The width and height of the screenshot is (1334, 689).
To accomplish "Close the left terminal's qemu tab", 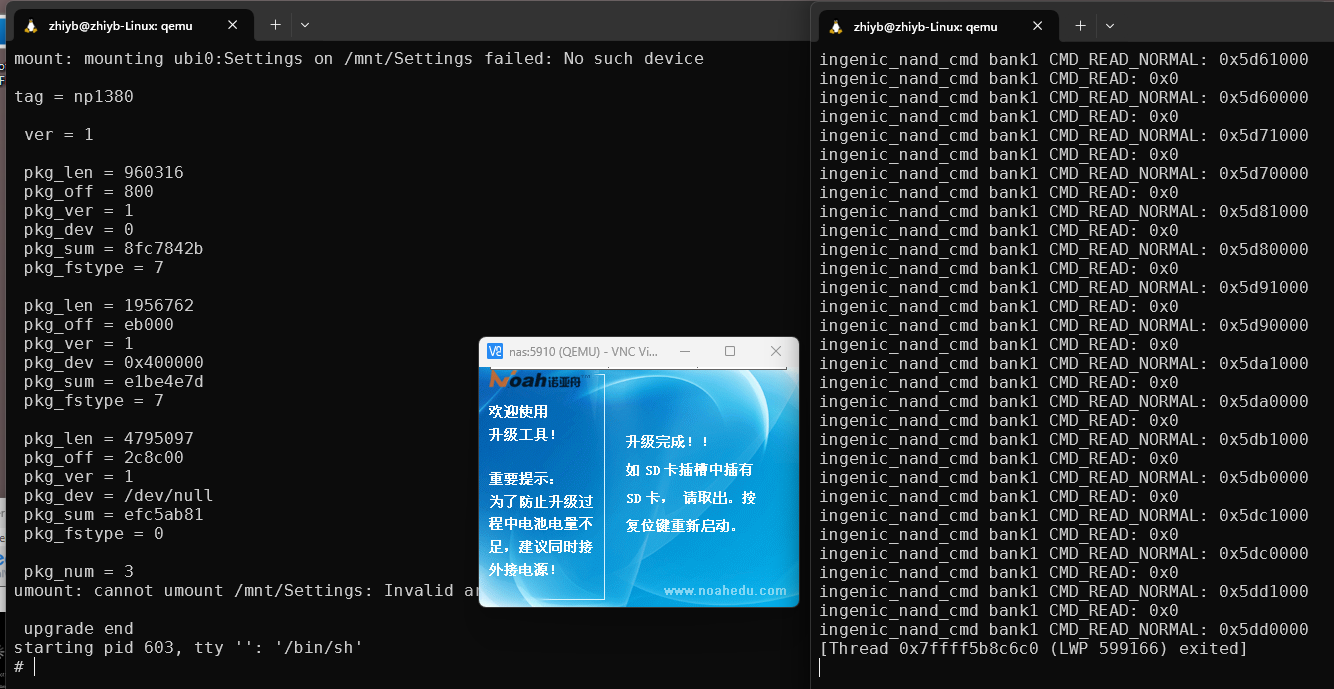I will coord(233,26).
